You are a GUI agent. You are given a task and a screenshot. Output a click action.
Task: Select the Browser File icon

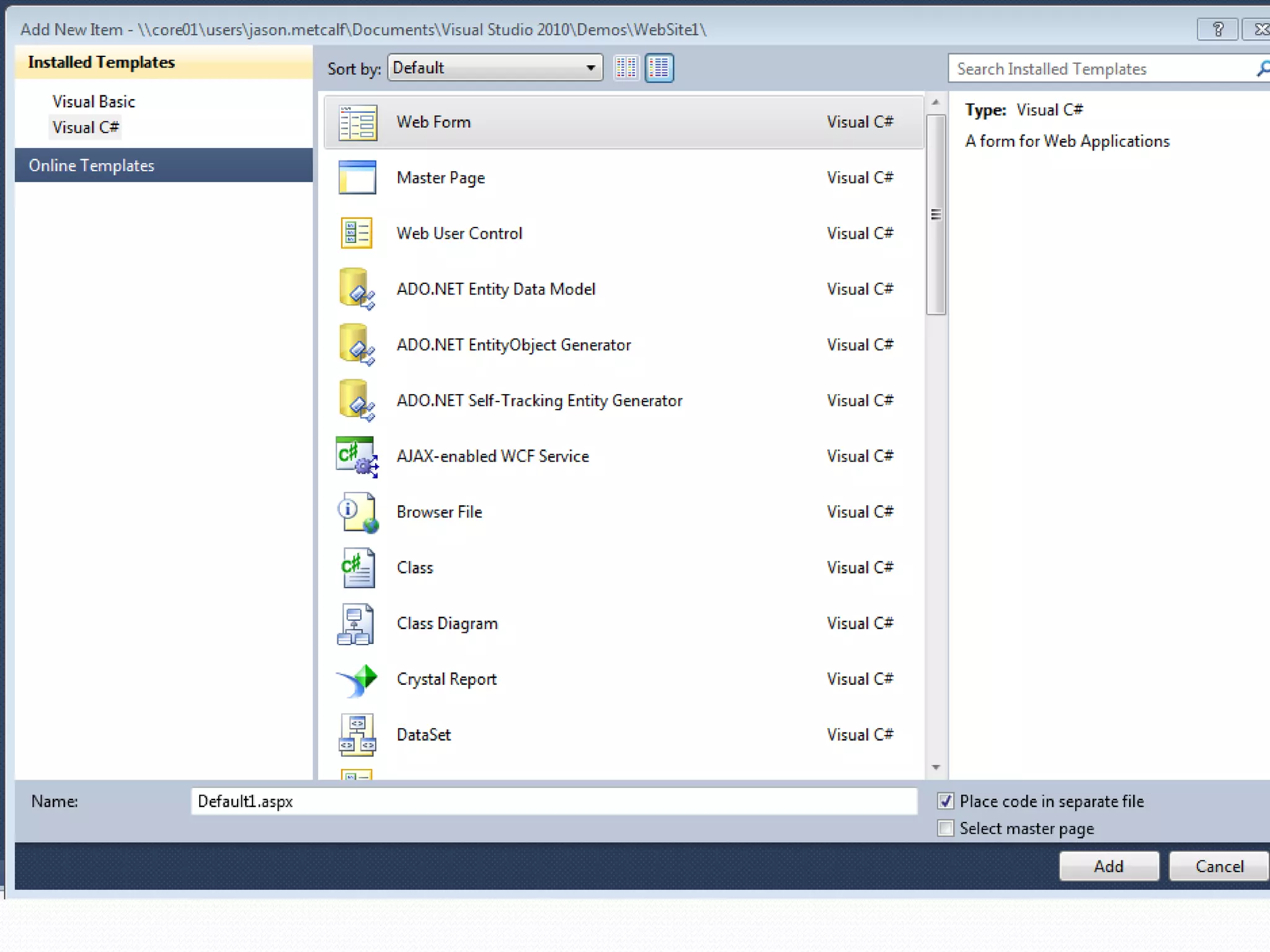[357, 513]
